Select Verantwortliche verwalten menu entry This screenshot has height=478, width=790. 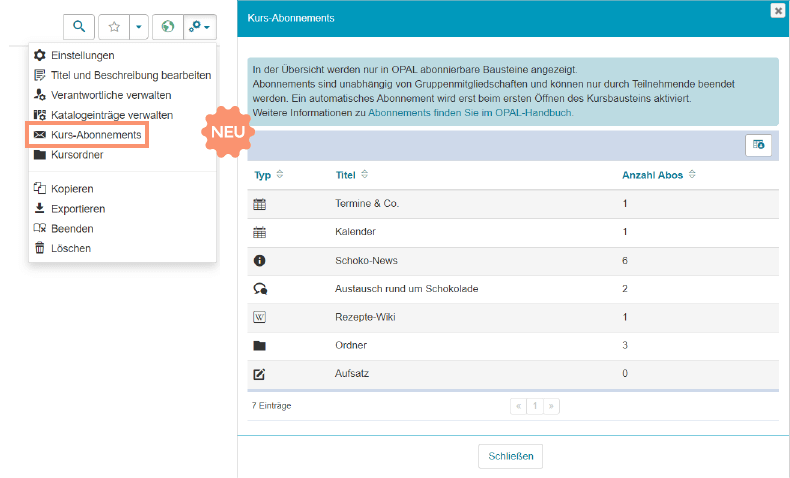[x=110, y=95]
